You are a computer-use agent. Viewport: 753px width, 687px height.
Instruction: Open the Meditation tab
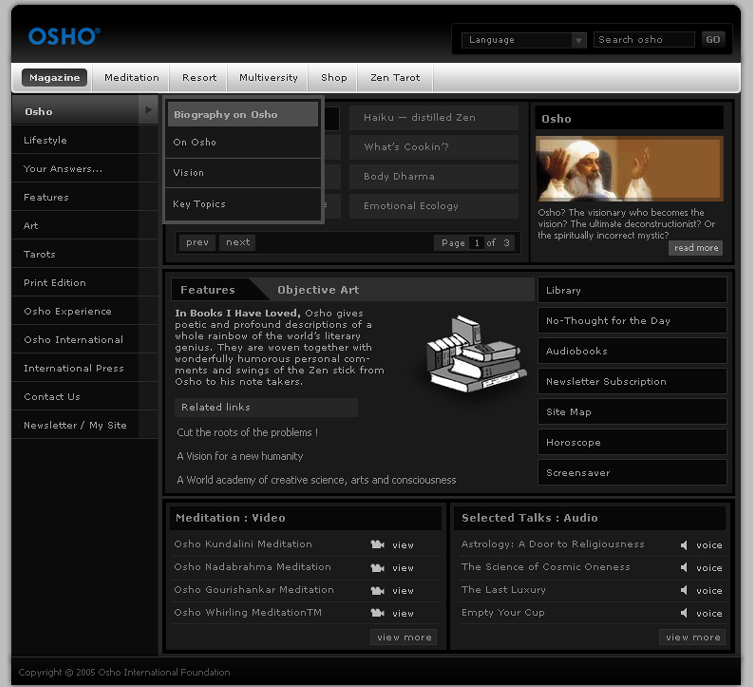click(x=132, y=77)
